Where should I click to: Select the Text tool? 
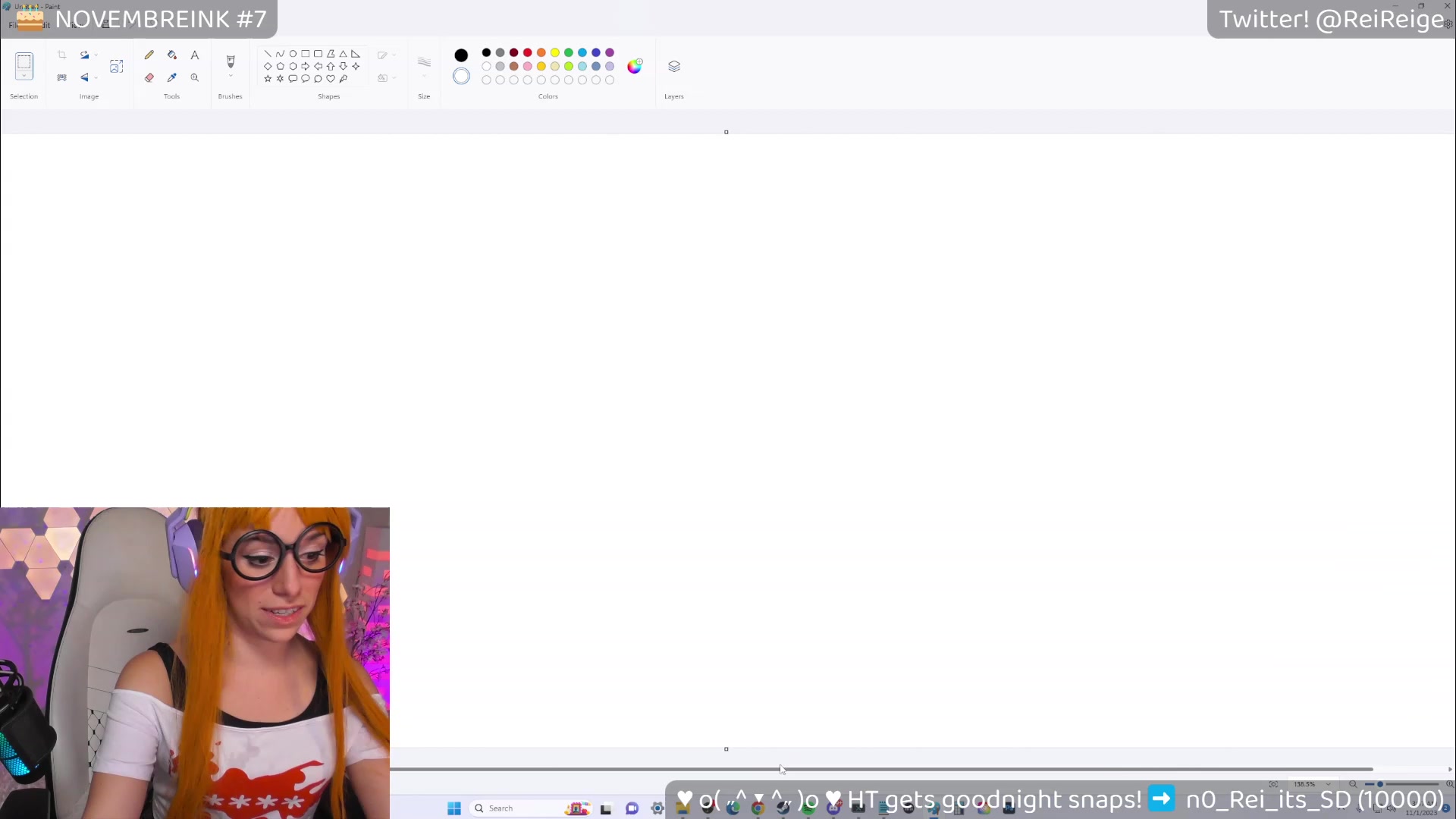point(195,55)
